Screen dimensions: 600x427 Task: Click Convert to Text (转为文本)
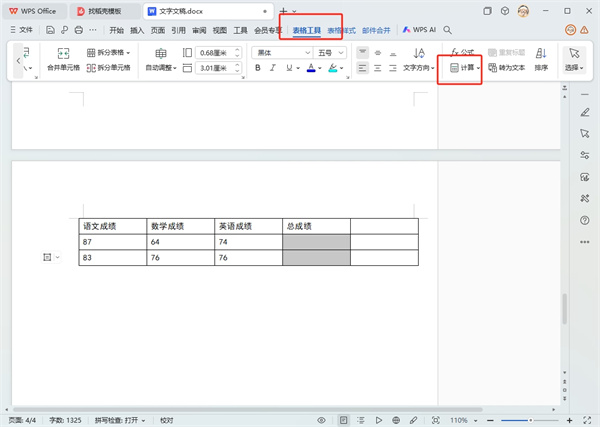pyautogui.click(x=507, y=68)
